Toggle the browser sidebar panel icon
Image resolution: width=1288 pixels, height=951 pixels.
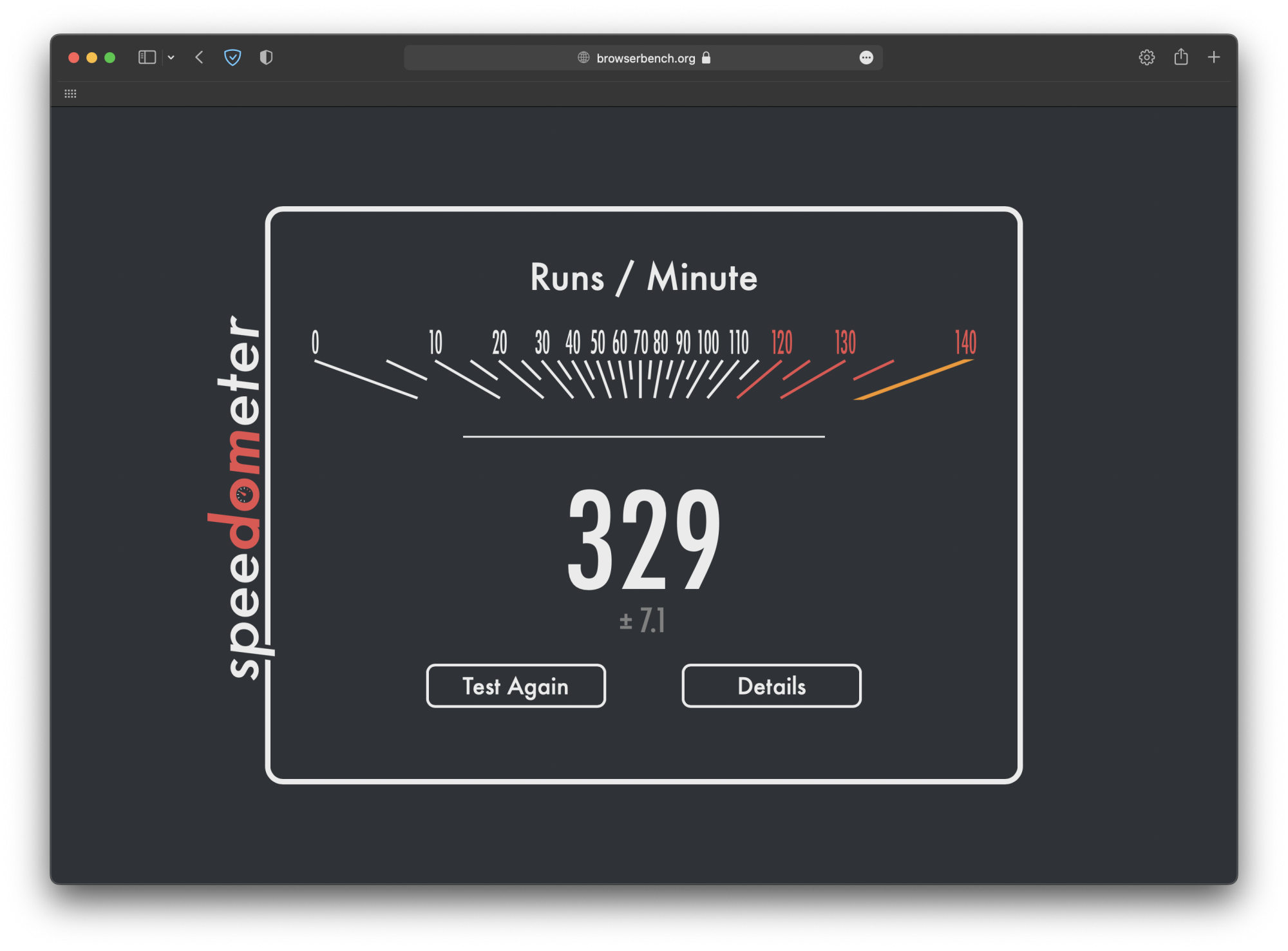pyautogui.click(x=147, y=57)
